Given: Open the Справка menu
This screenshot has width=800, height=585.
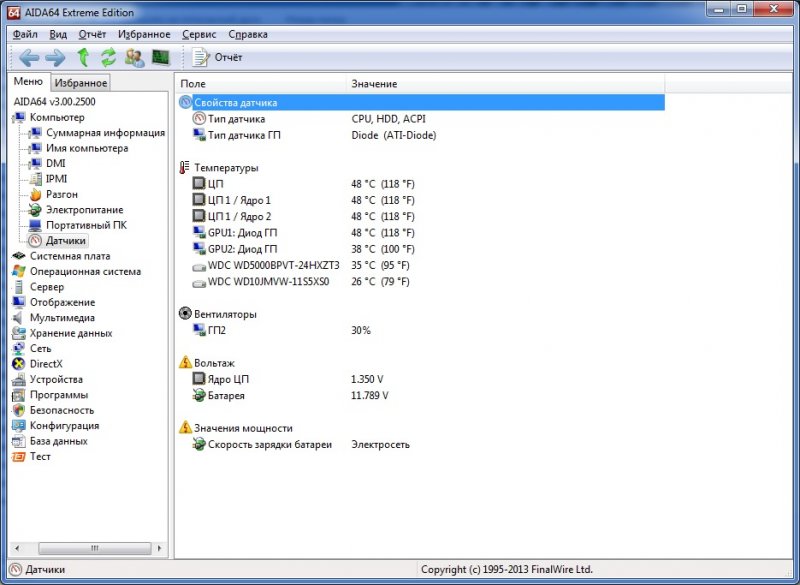Looking at the screenshot, I should [248, 34].
